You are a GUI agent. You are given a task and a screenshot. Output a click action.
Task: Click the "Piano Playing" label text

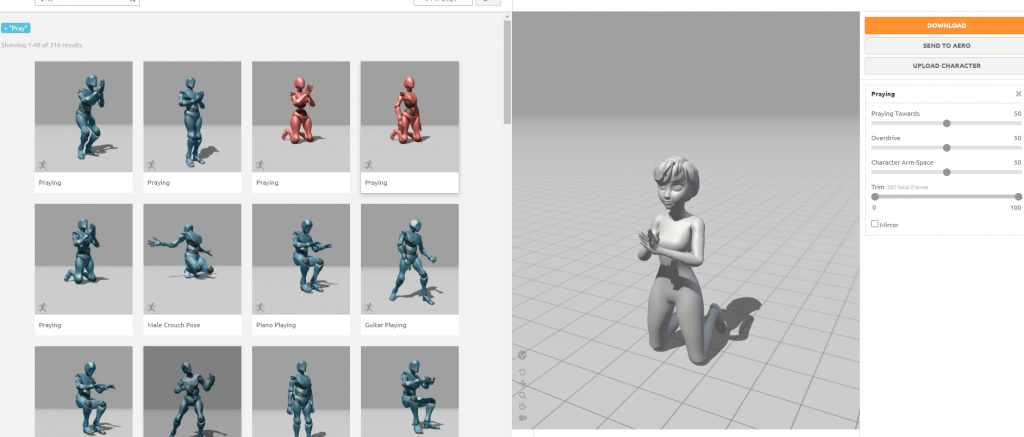coord(276,325)
